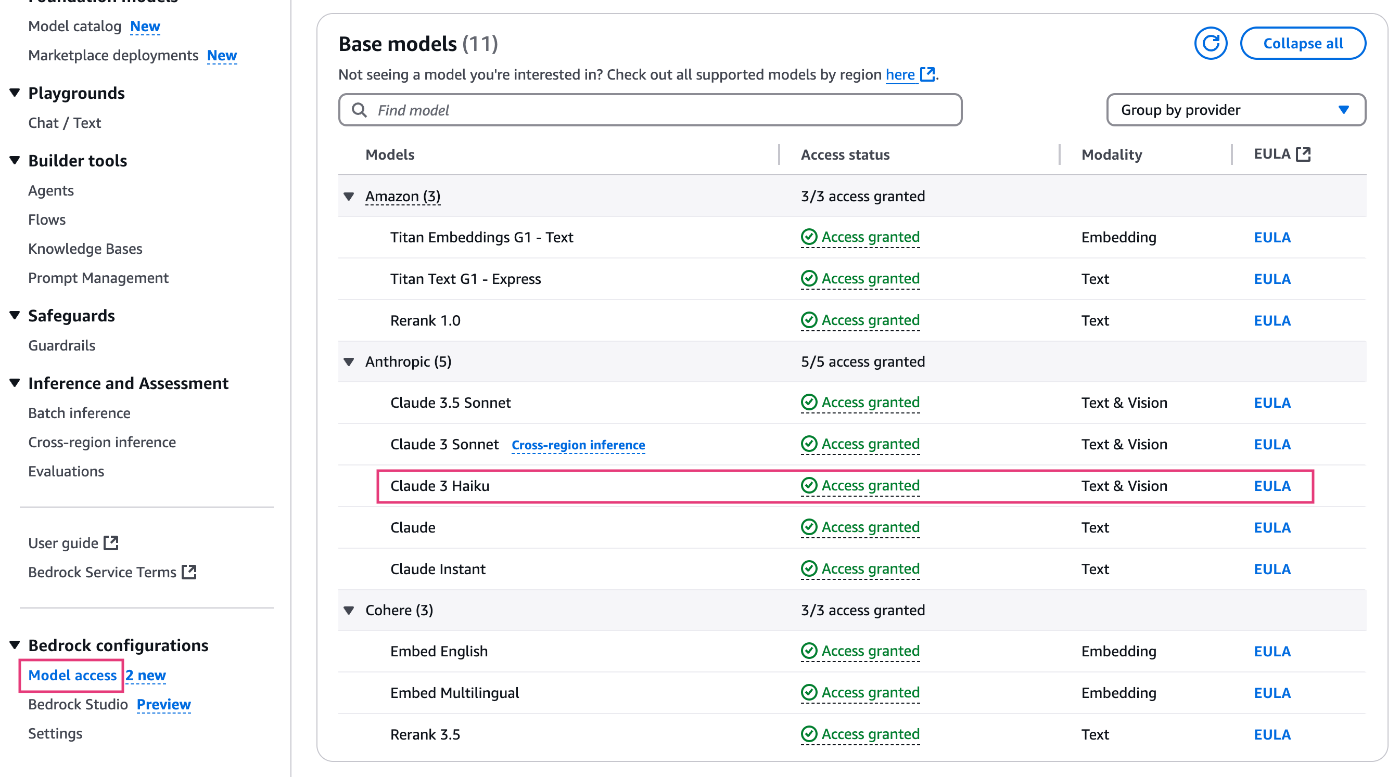The width and height of the screenshot is (1400, 777).
Task: Open Evaluations page
Action: [66, 471]
